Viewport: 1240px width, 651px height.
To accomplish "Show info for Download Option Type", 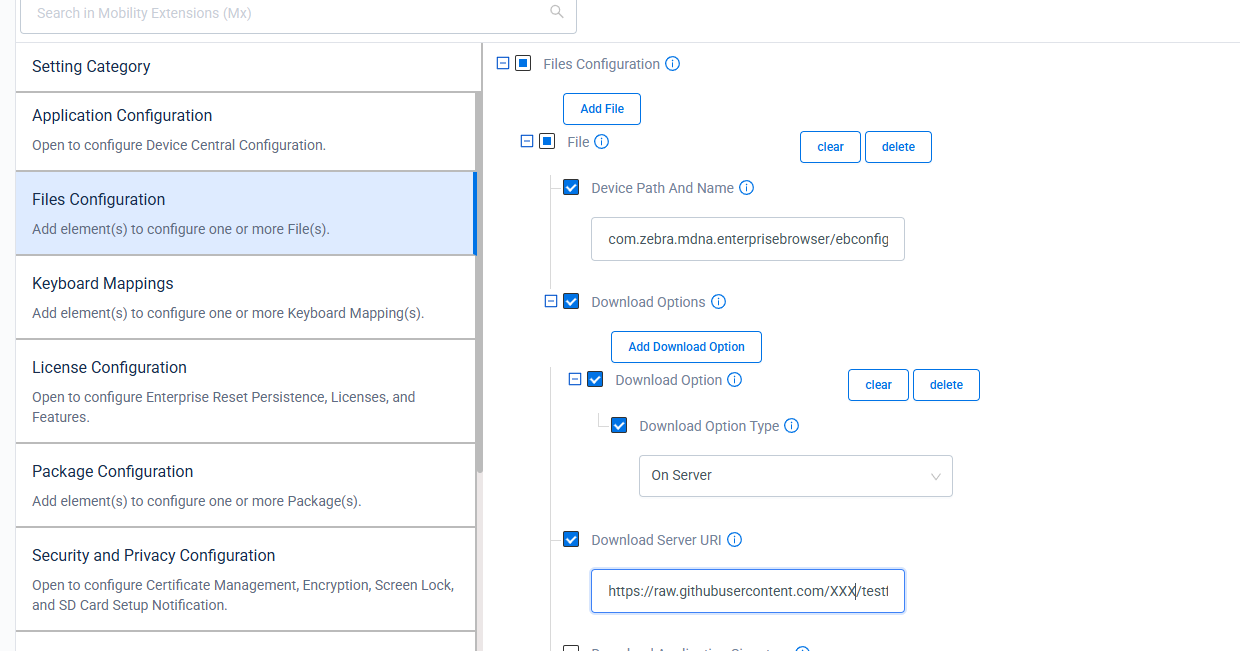I will coord(792,426).
